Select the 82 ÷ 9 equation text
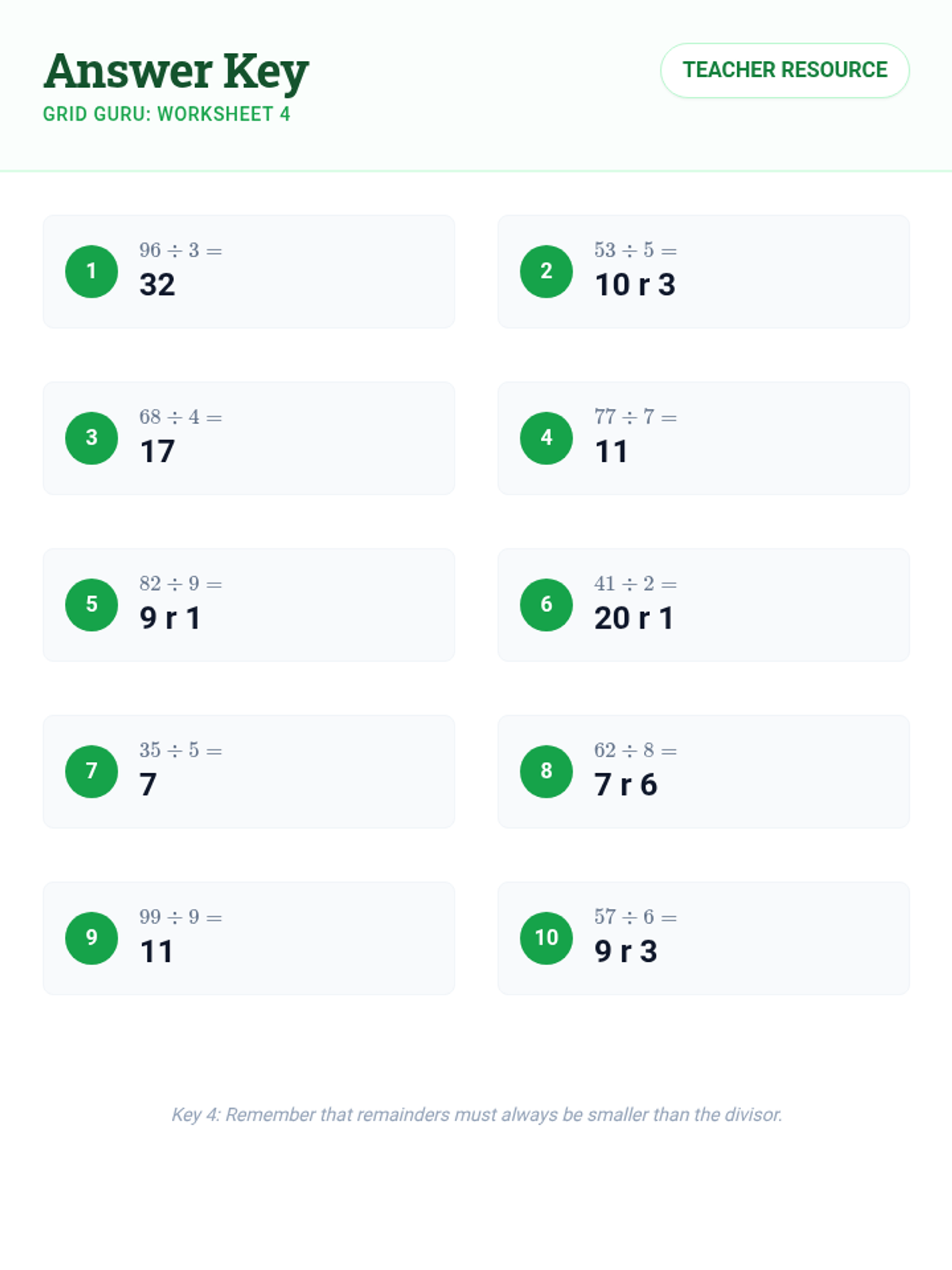The image size is (952, 1270). tap(180, 584)
